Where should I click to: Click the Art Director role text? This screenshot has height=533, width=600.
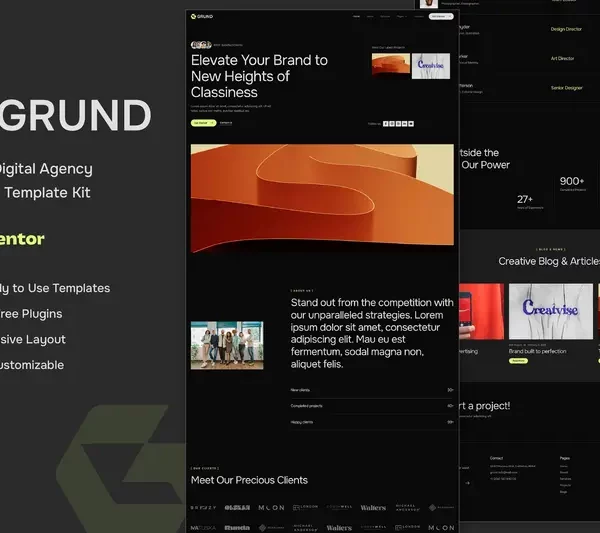tap(562, 59)
